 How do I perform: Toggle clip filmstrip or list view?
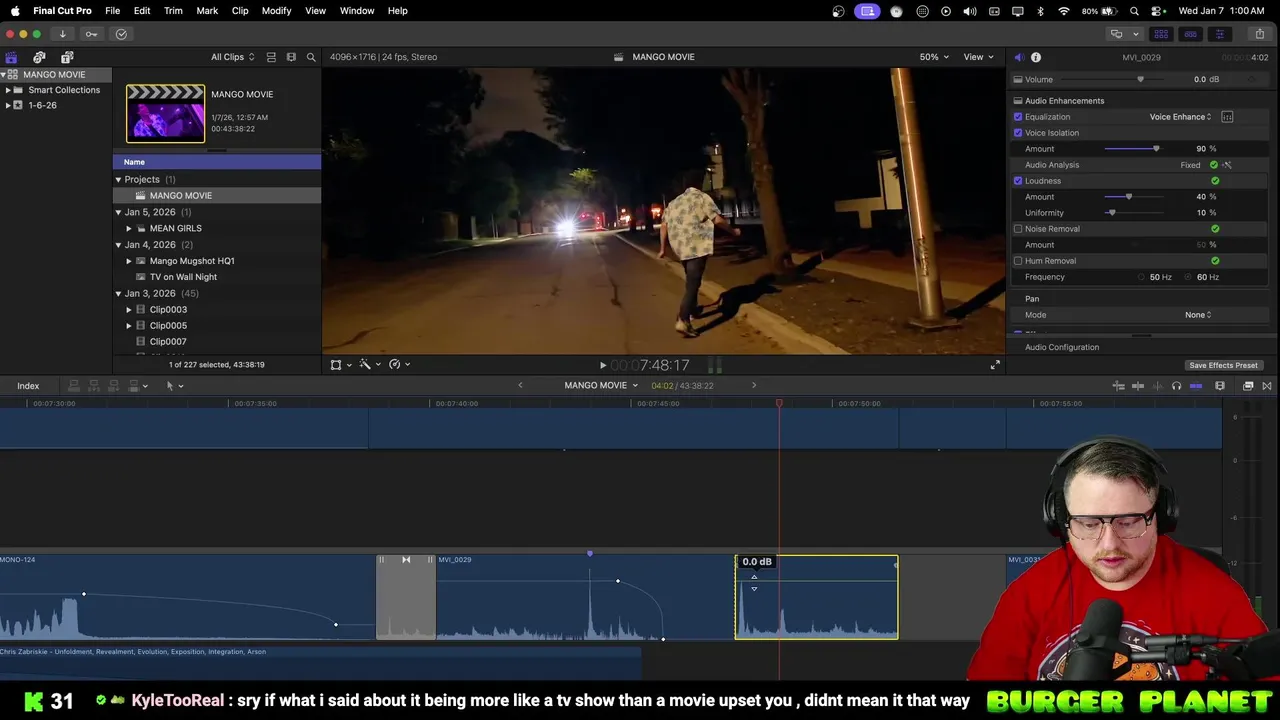pyautogui.click(x=271, y=57)
